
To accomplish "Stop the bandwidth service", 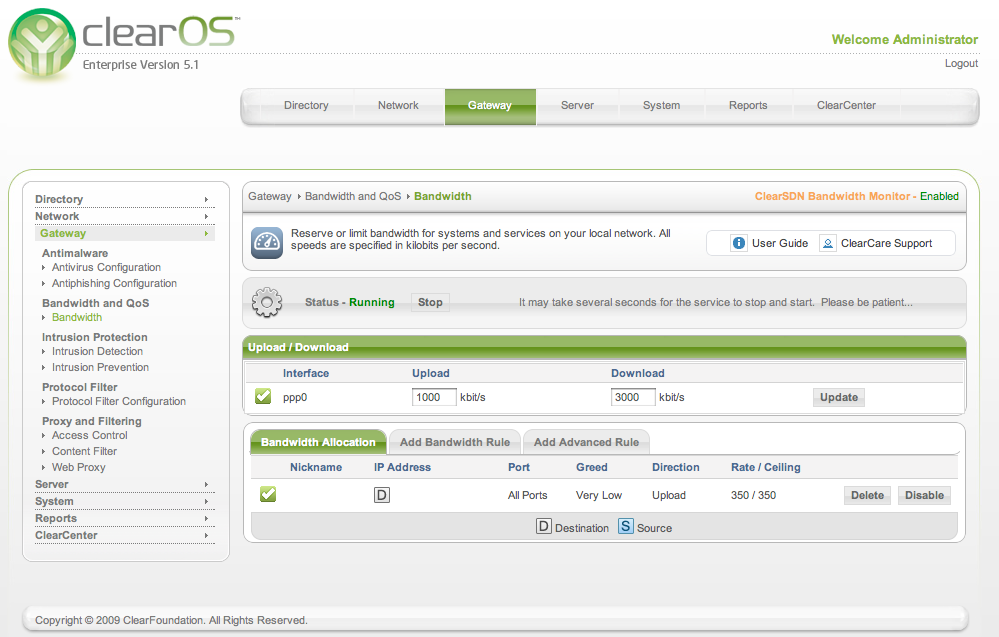I will (x=430, y=302).
